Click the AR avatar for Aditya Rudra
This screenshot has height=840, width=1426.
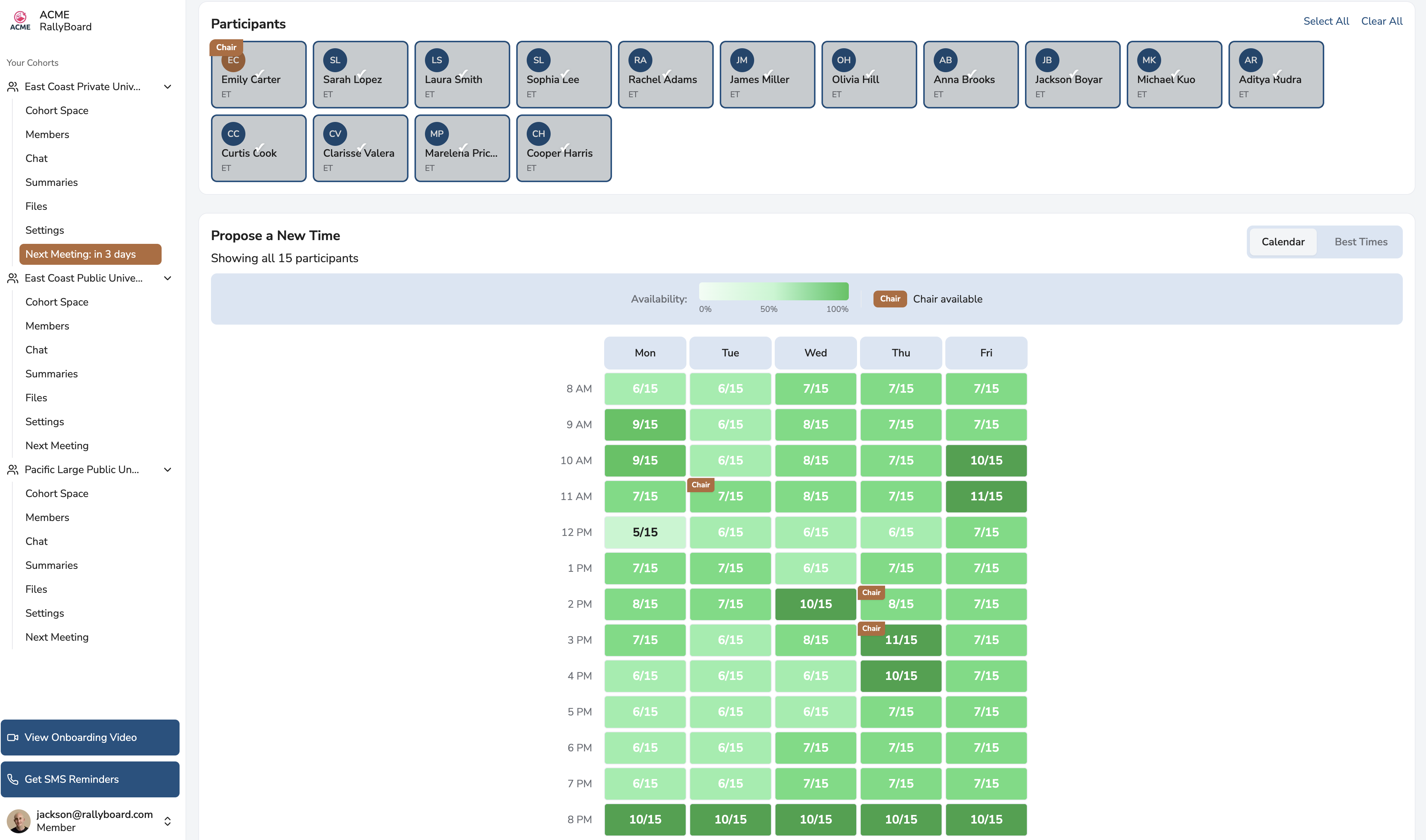(x=1250, y=61)
